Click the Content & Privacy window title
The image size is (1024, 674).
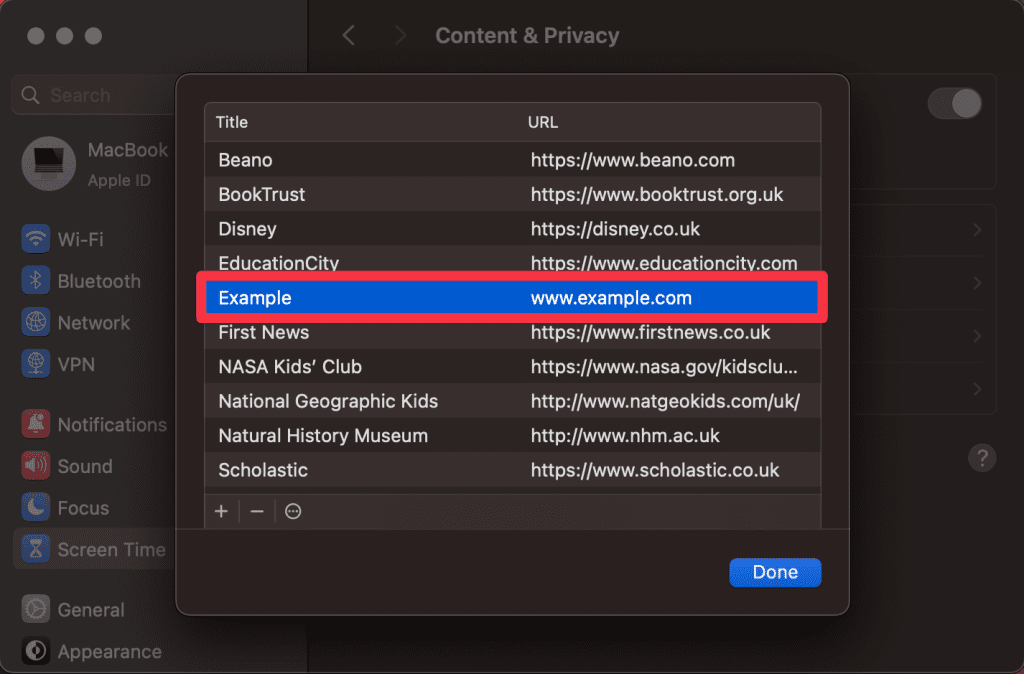tap(527, 35)
